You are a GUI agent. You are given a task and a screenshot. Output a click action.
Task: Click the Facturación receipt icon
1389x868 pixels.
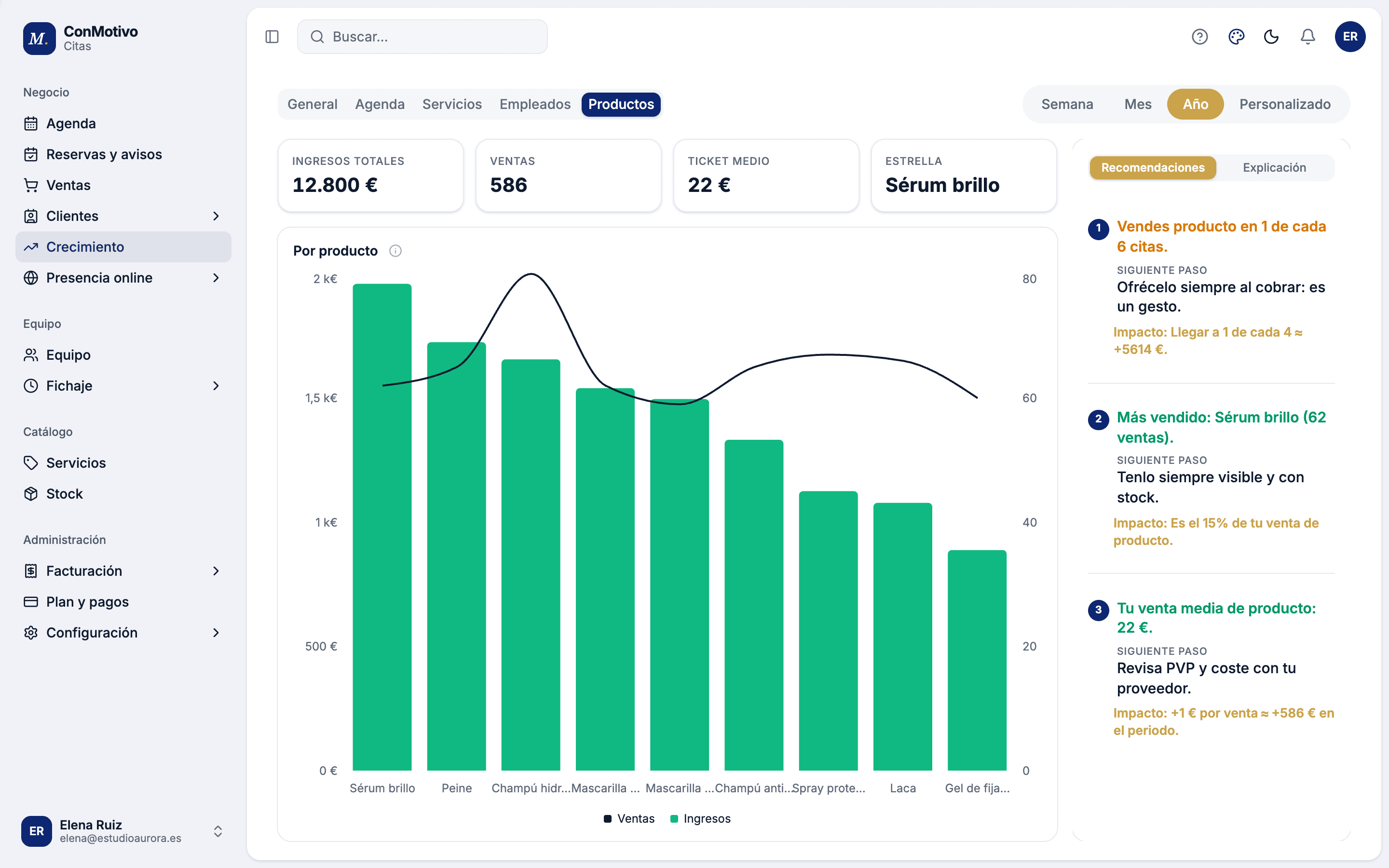[31, 570]
